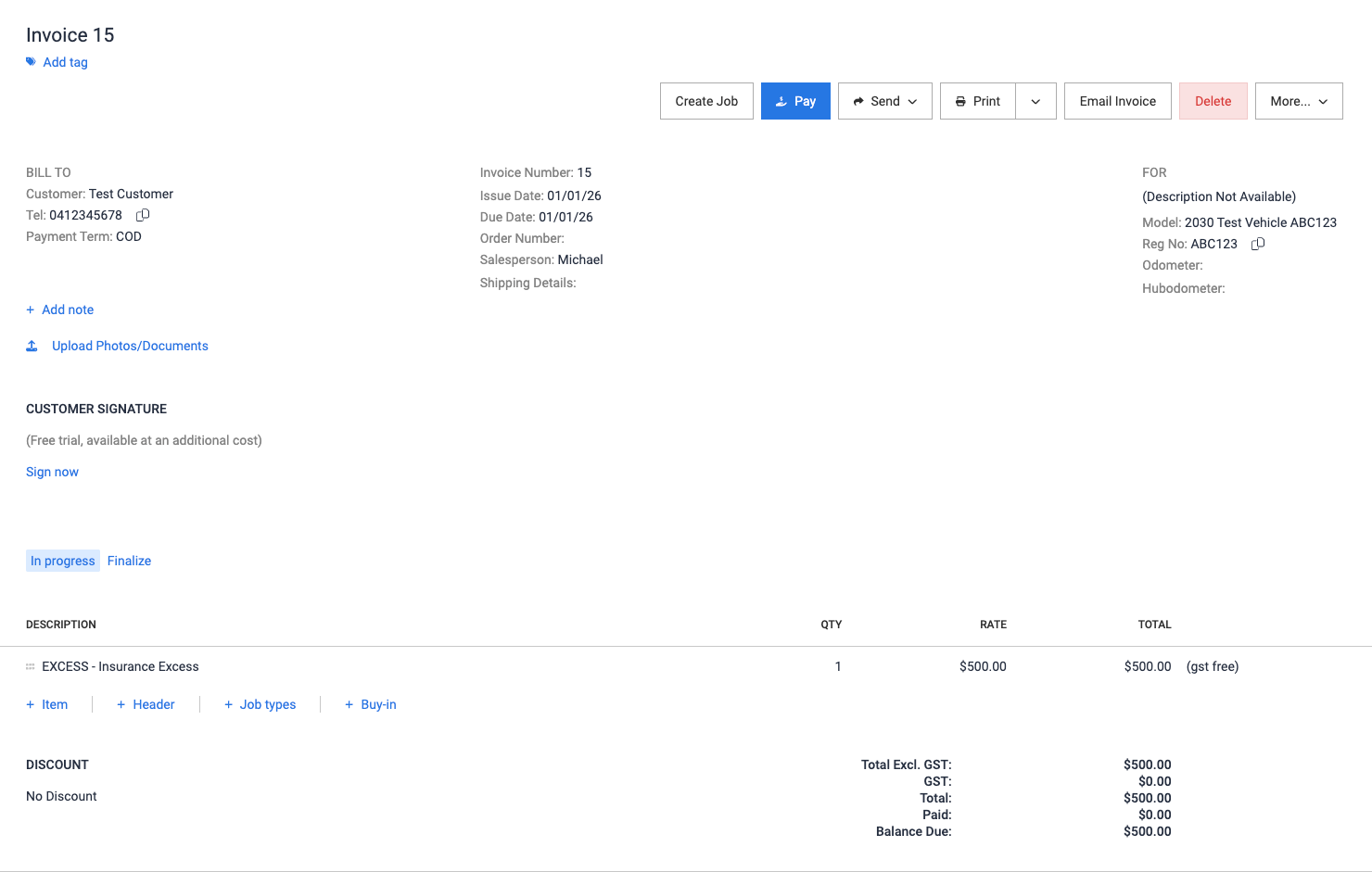Click the upload icon for Photos/Documents
Image resolution: width=1372 pixels, height=872 pixels.
[32, 346]
